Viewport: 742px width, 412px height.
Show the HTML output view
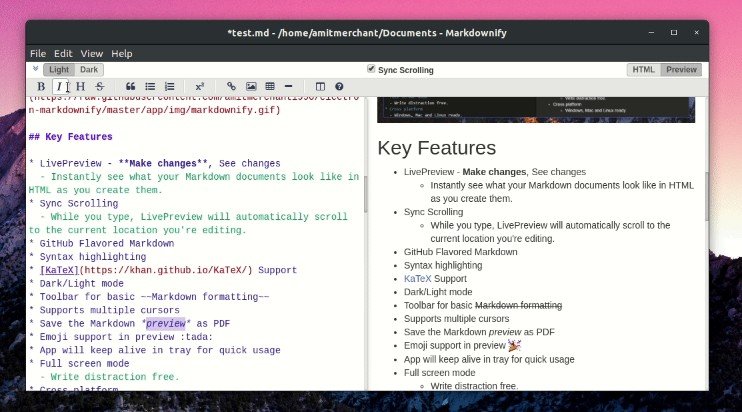[x=644, y=70]
